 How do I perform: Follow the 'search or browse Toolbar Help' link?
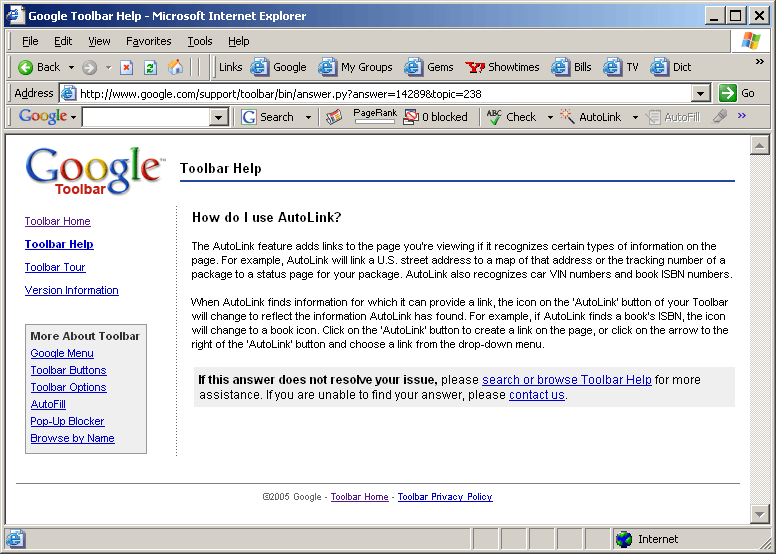[566, 380]
